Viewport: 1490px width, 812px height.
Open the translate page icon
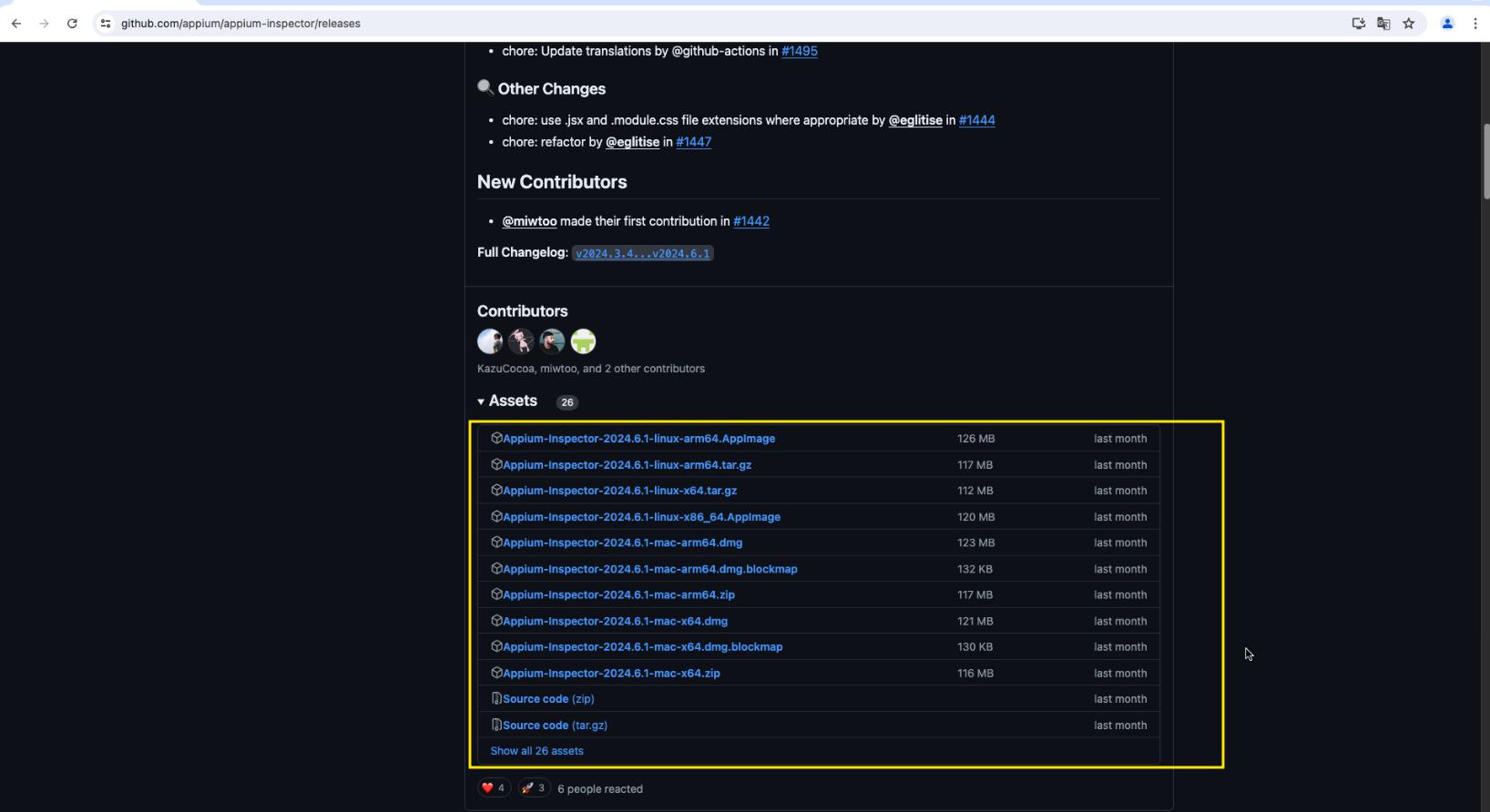pyautogui.click(x=1383, y=24)
